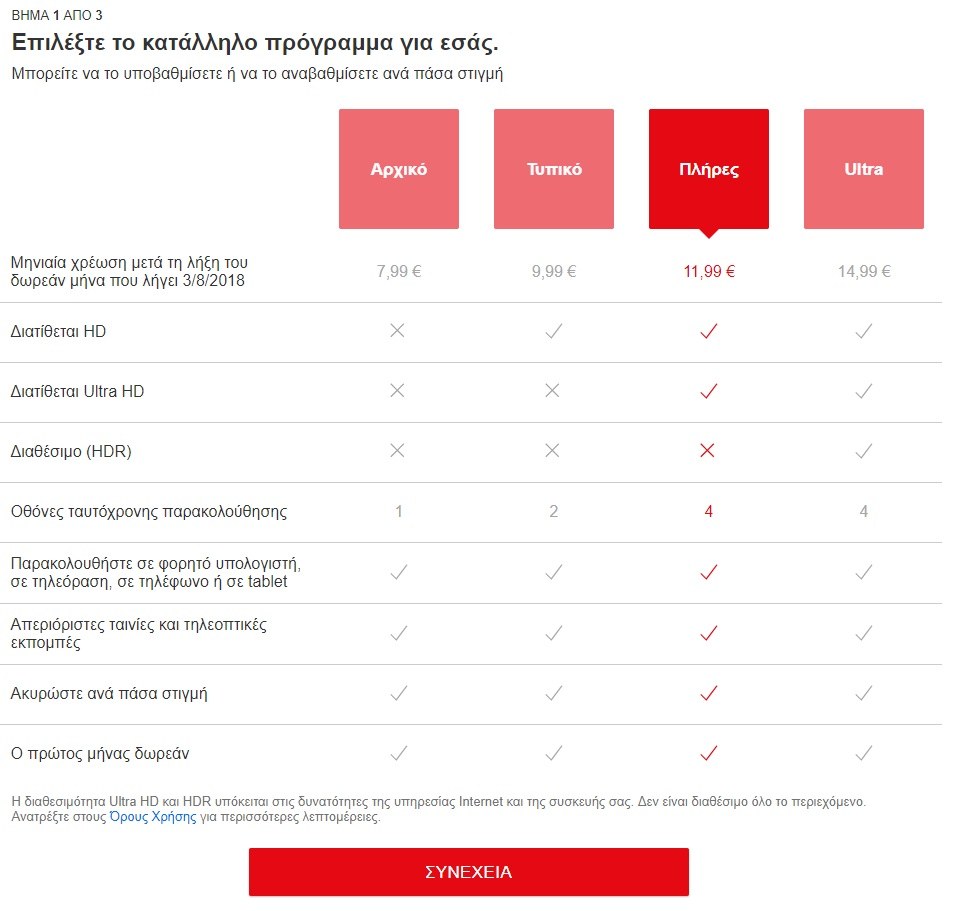Click red checkmark in Ακυρώστε ανά πάσα στιγμή row
The height and width of the screenshot is (911, 953).
point(709,693)
